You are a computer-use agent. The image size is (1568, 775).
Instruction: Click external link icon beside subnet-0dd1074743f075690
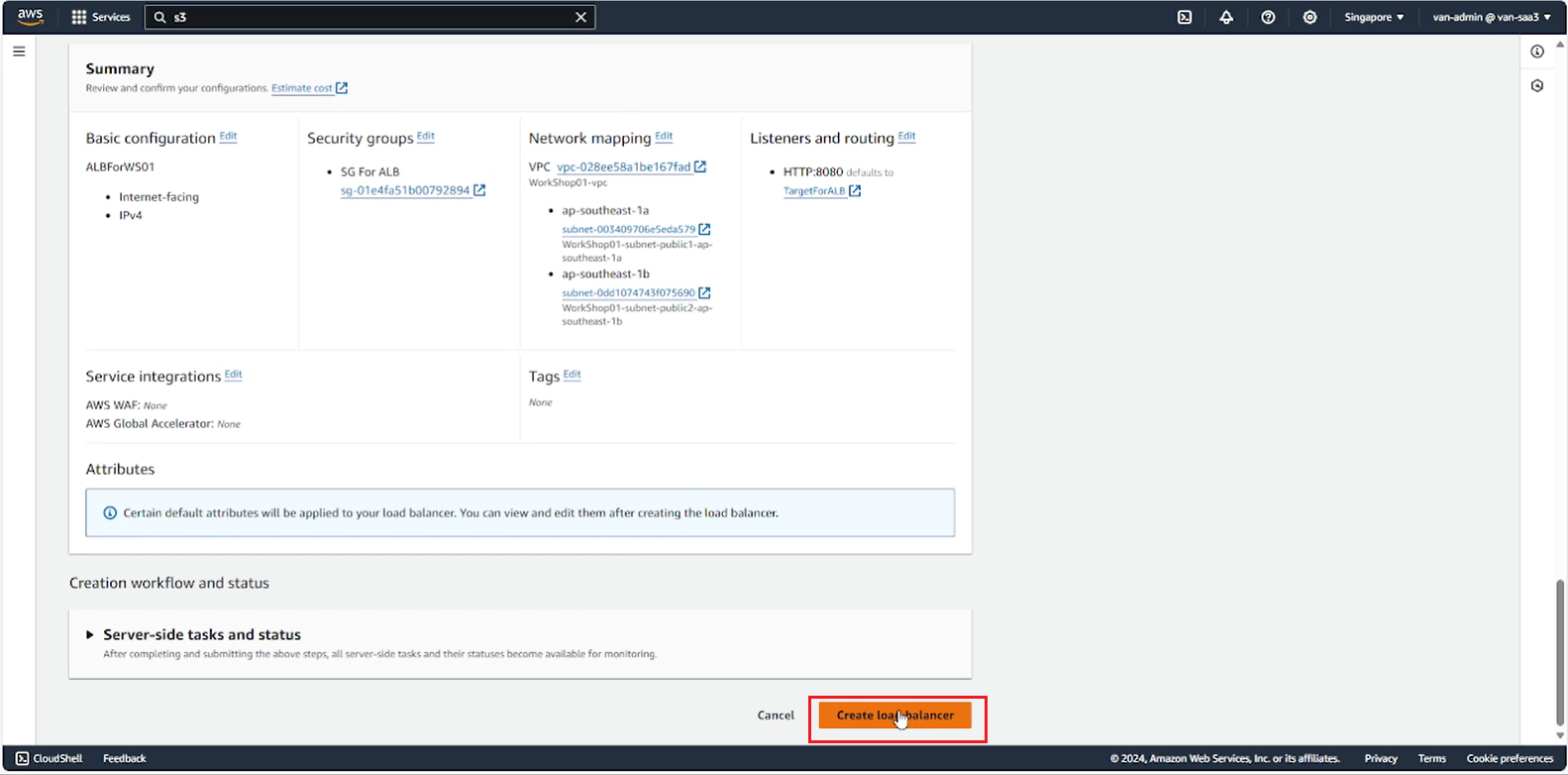tap(704, 293)
